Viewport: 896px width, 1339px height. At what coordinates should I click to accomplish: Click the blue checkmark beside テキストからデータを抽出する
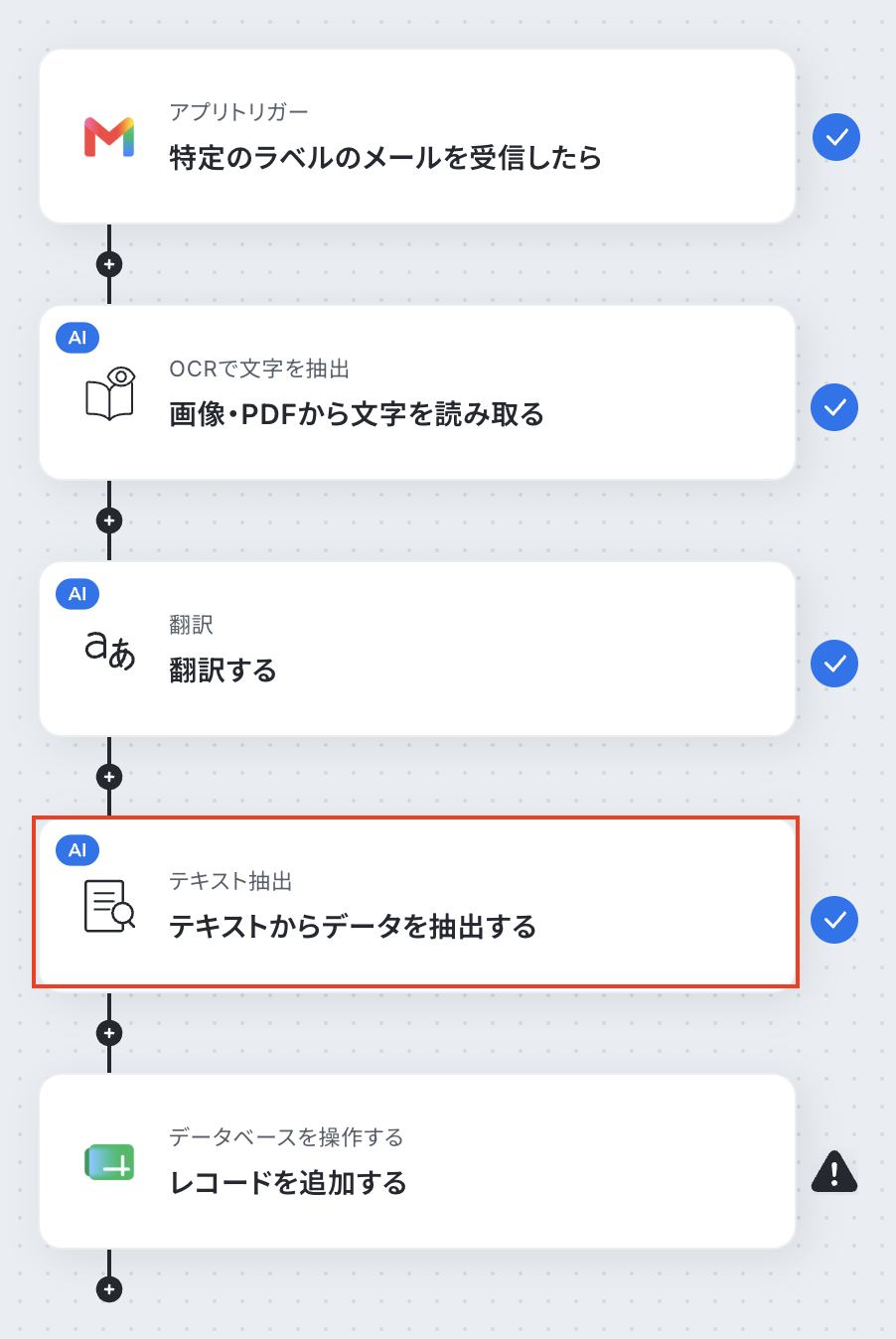[x=834, y=920]
